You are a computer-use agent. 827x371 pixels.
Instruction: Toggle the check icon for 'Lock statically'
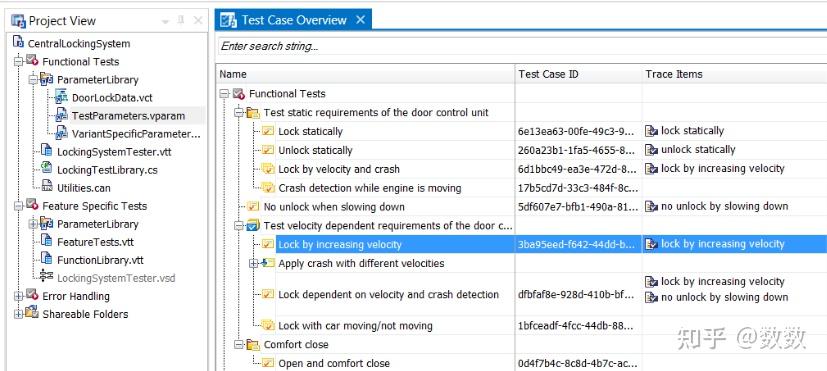pyautogui.click(x=268, y=131)
